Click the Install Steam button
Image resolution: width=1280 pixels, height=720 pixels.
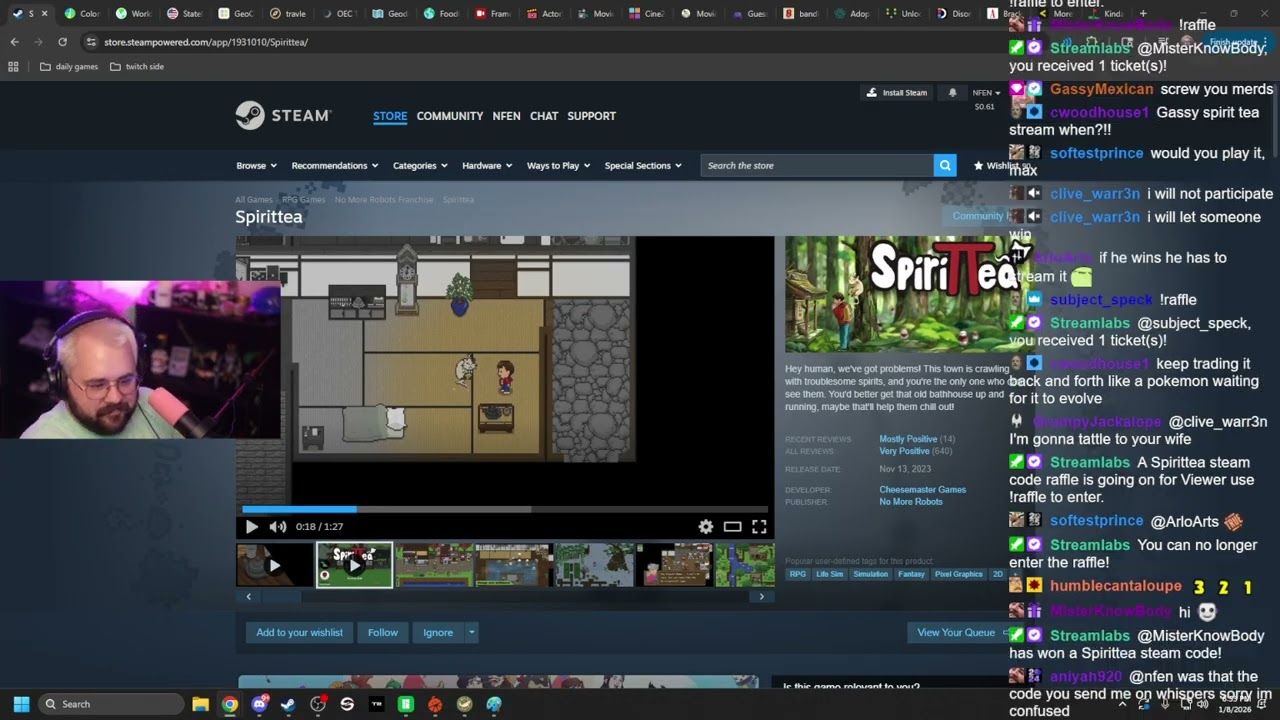click(x=897, y=93)
